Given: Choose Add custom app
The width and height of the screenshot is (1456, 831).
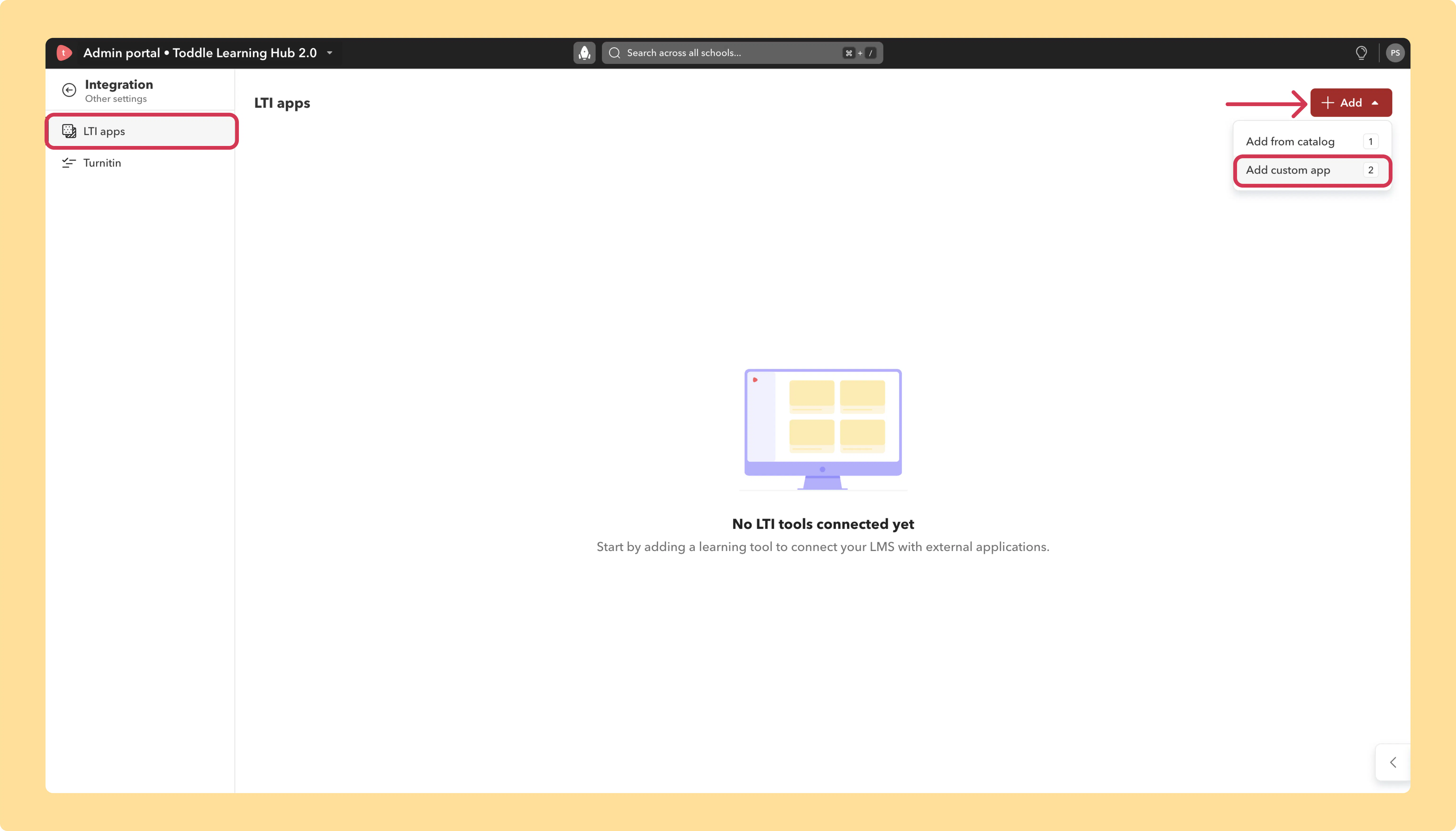Looking at the screenshot, I should [1312, 170].
